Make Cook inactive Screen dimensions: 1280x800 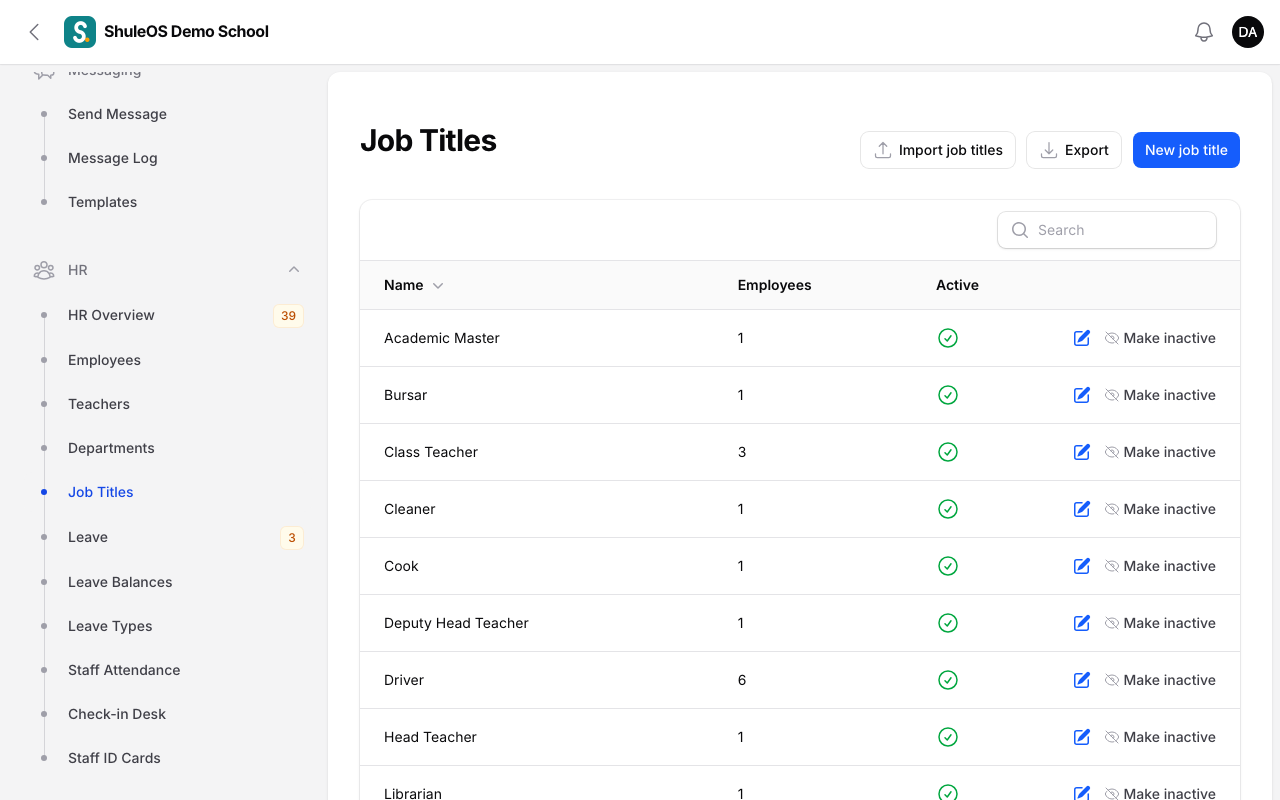1160,566
